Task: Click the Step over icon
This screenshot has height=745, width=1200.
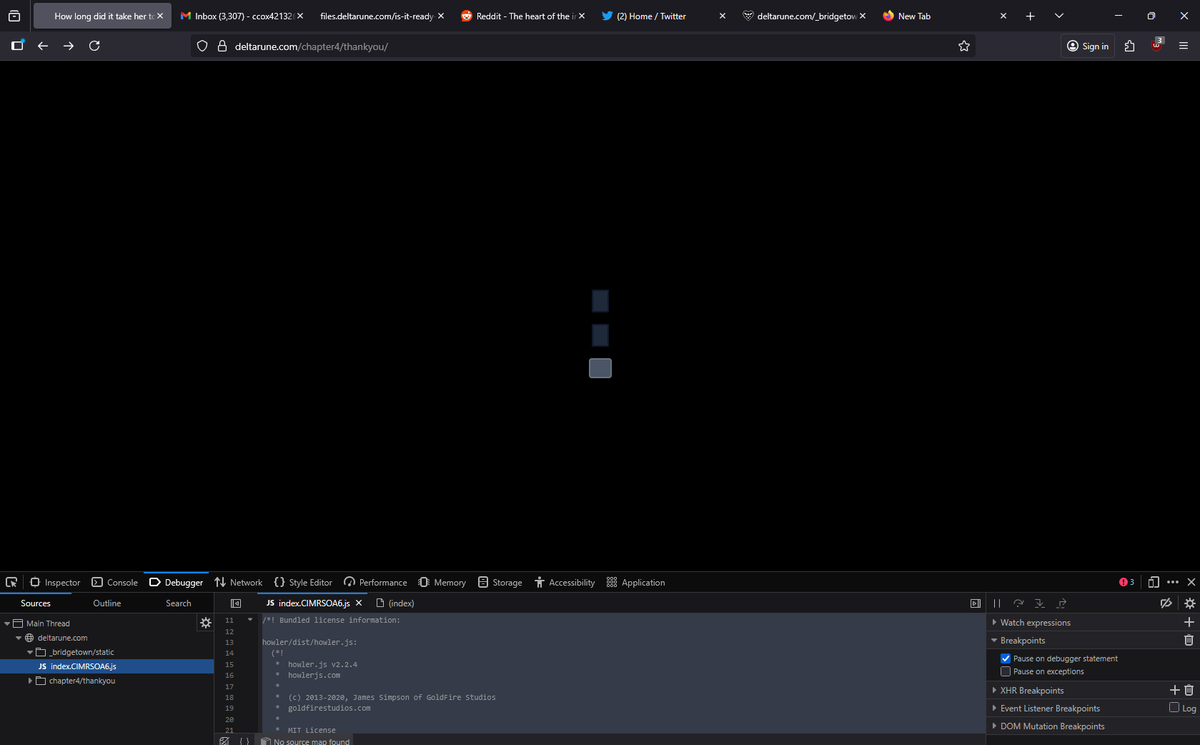Action: coord(1019,603)
